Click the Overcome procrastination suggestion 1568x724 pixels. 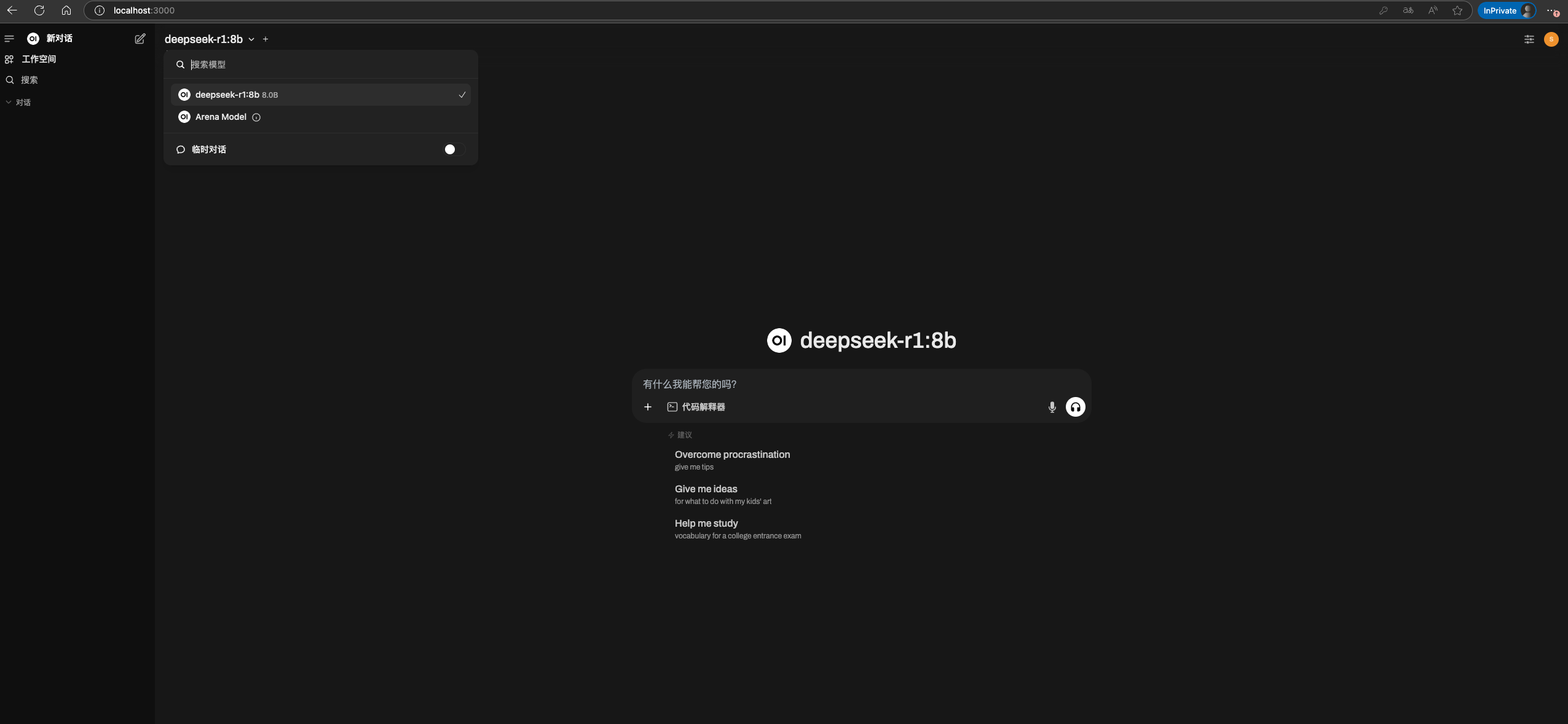coord(731,460)
